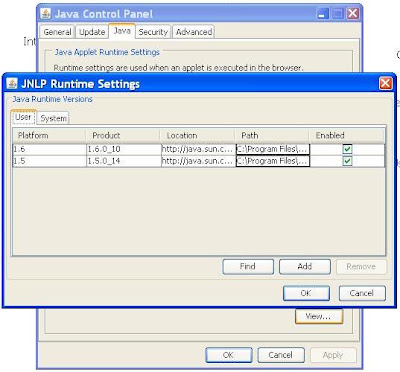Click the Remove button

pos(361,267)
